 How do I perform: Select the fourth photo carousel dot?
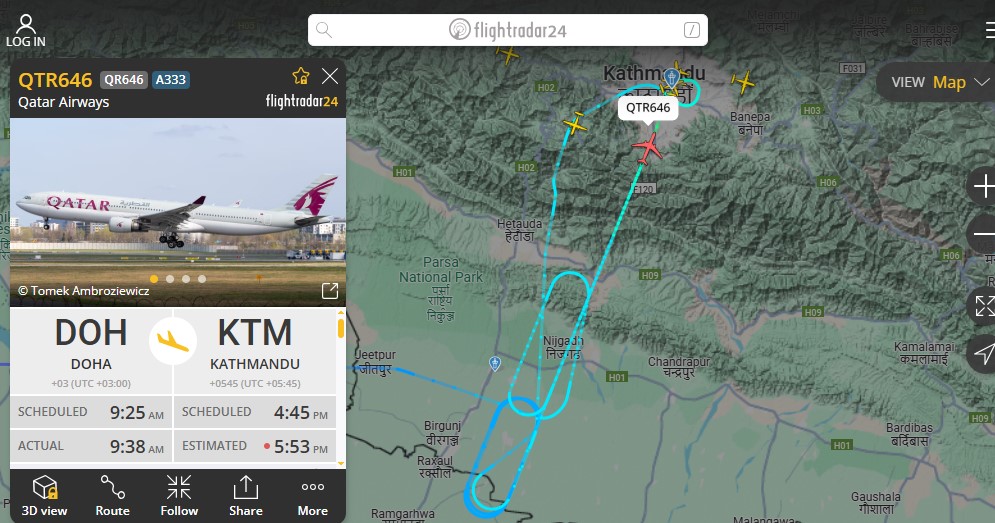pyautogui.click(x=202, y=279)
